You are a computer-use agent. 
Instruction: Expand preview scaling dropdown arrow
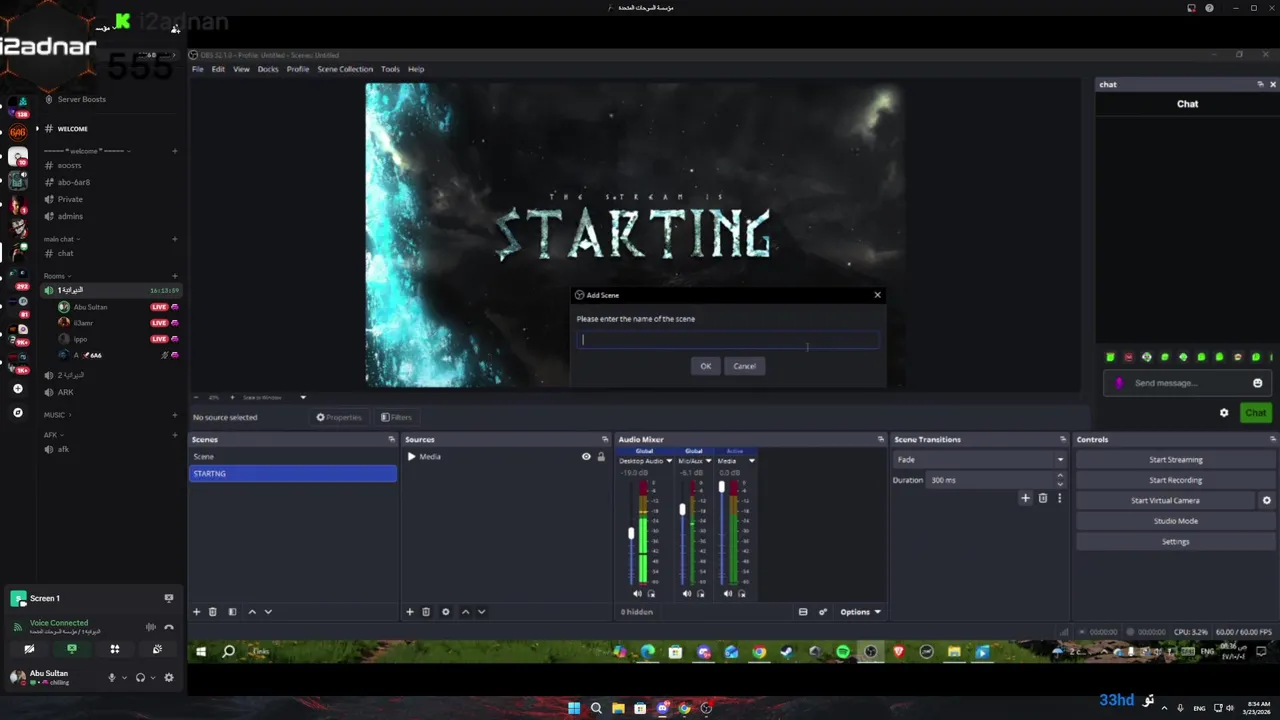pyautogui.click(x=303, y=398)
